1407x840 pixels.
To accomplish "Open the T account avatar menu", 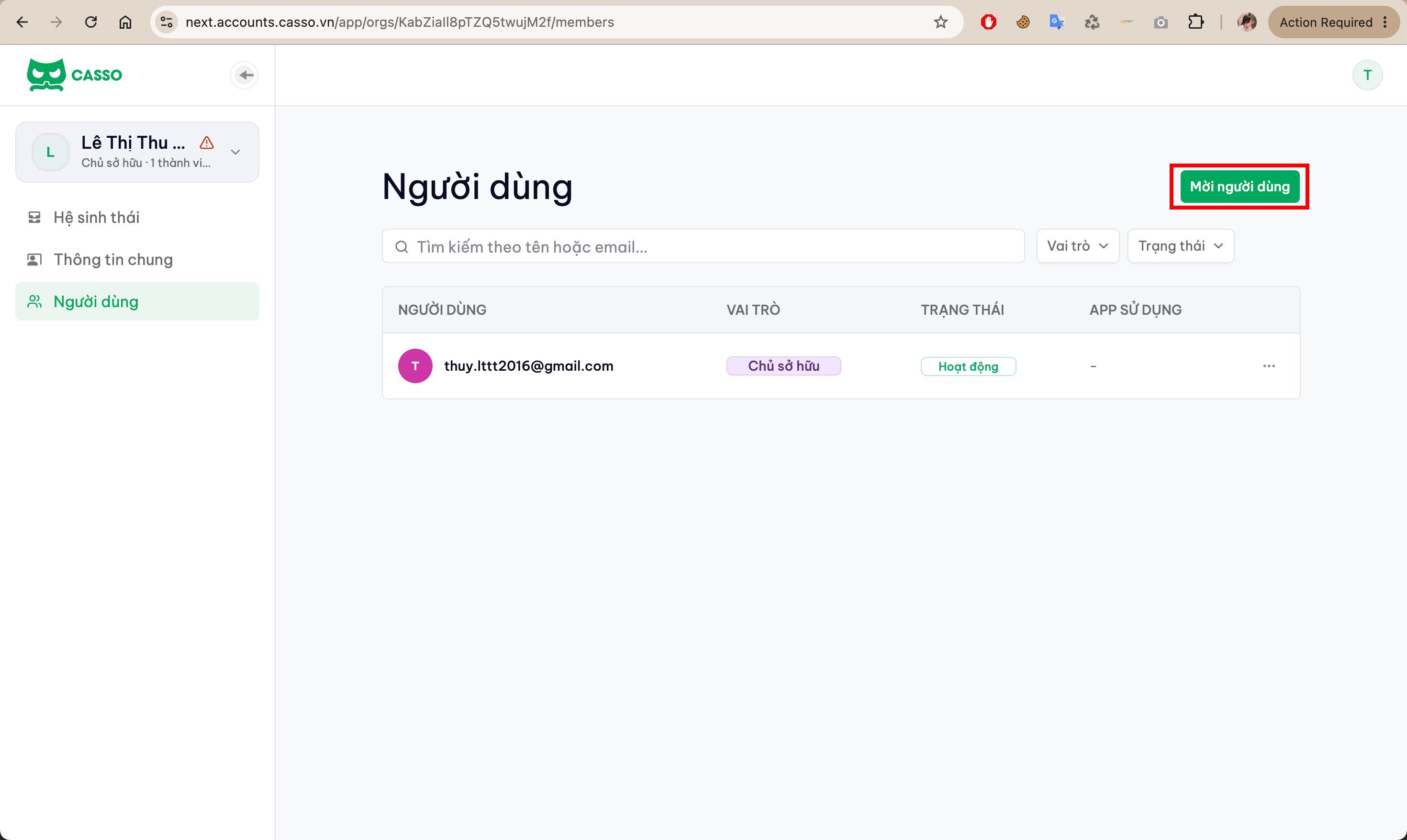I will [x=1367, y=75].
